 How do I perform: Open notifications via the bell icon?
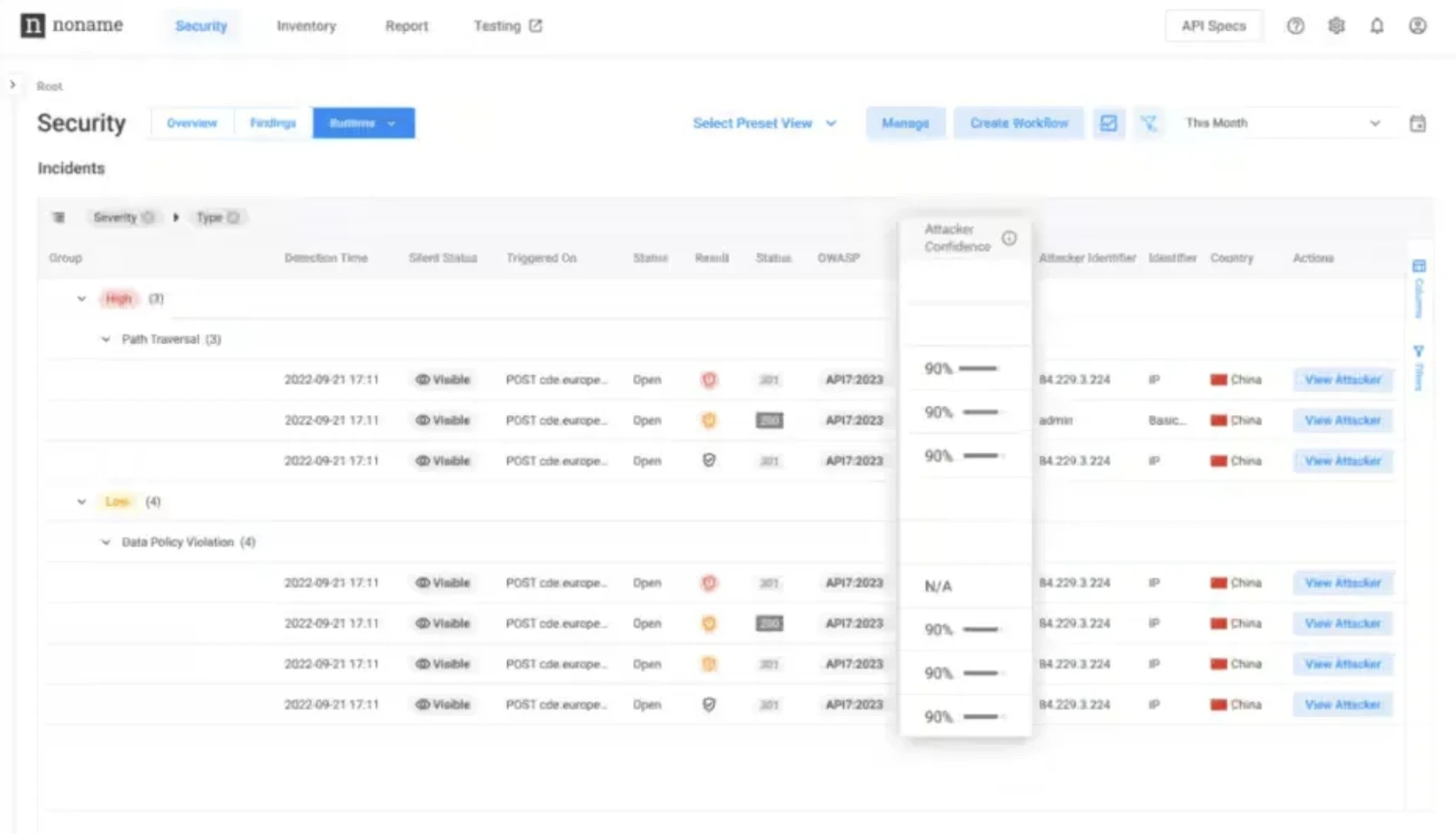1377,26
